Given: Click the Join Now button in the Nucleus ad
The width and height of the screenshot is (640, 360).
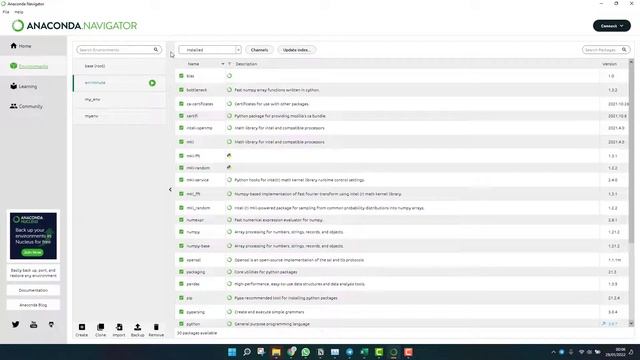Looking at the screenshot, I should [32, 252].
